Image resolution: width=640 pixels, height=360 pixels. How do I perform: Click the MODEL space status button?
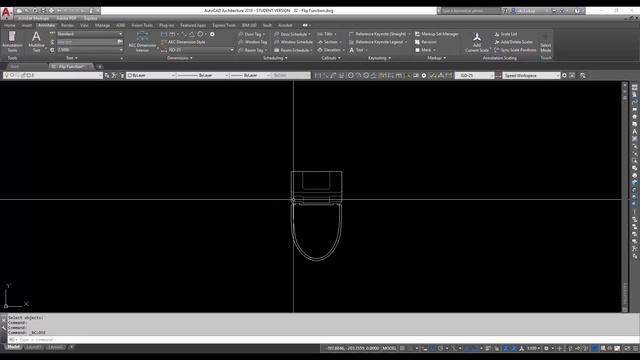point(389,348)
